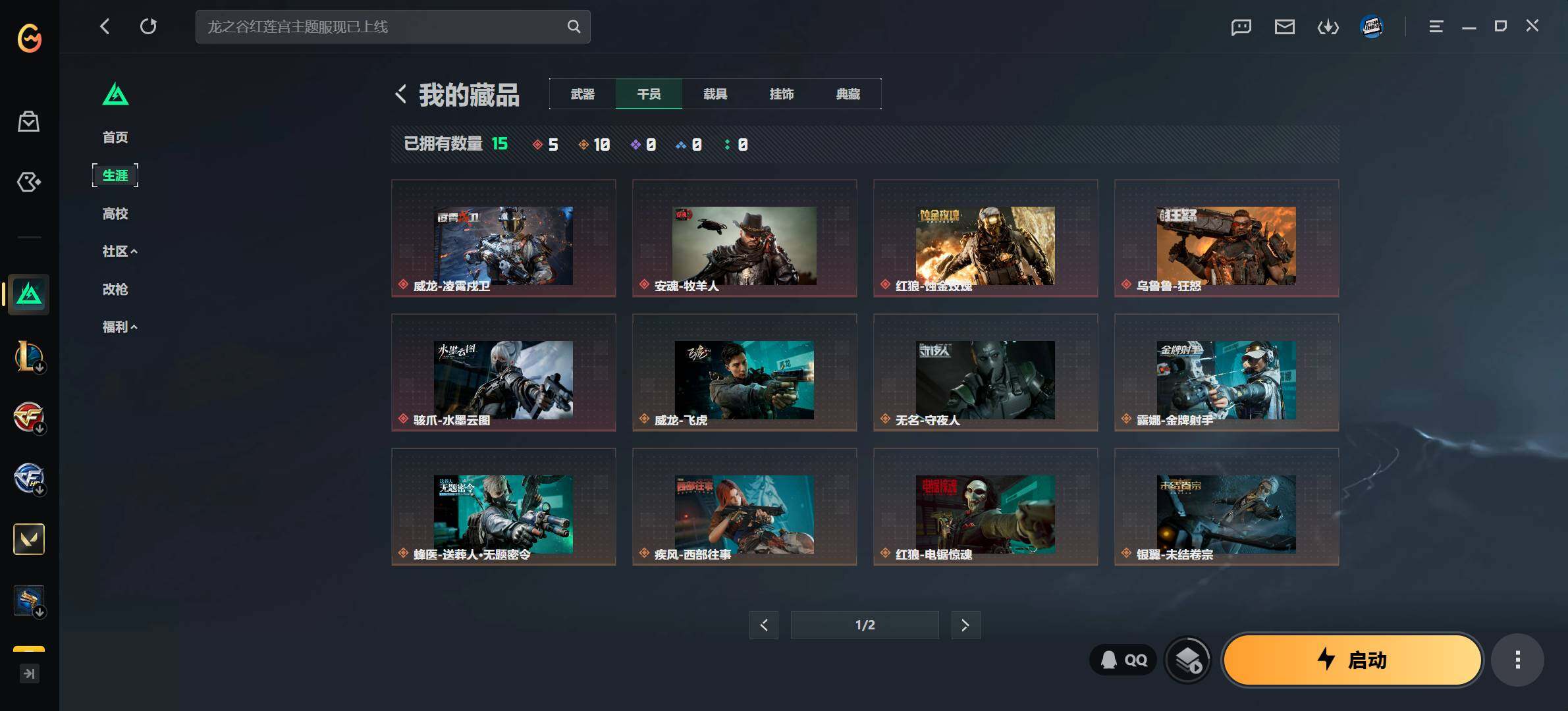This screenshot has width=1568, height=711.
Task: Click the 启动 launch button
Action: (x=1353, y=660)
